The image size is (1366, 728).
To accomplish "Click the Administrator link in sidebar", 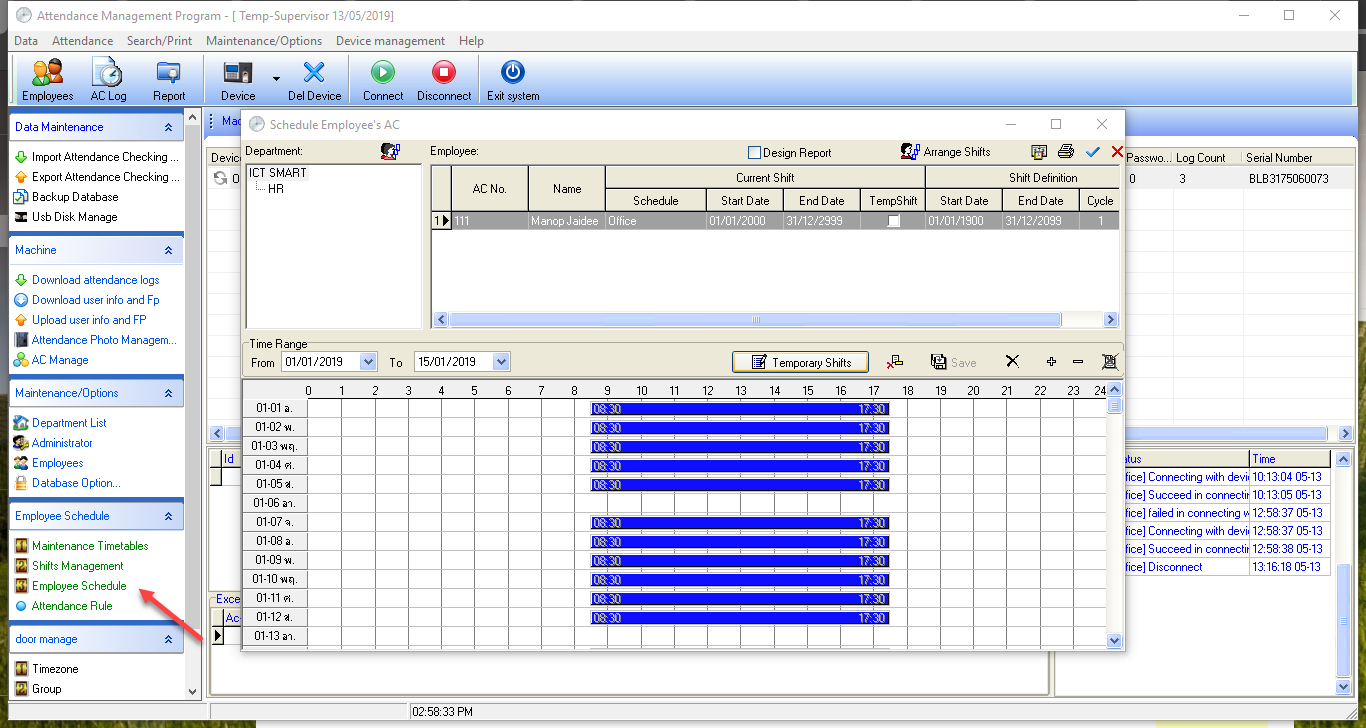I will click(62, 443).
